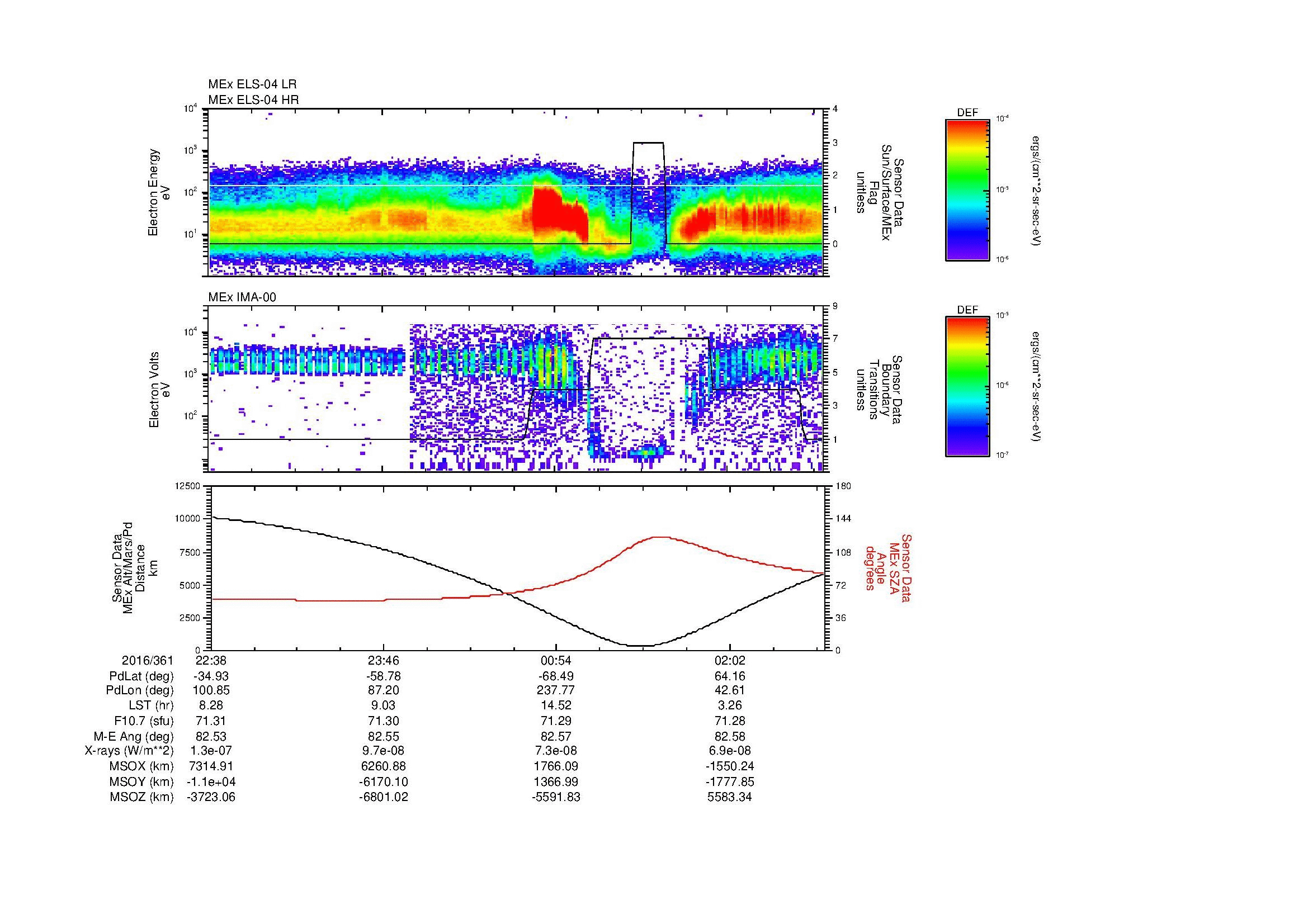Click the '12500' altitude axis tick
This screenshot has height=924, width=1308.
click(188, 486)
